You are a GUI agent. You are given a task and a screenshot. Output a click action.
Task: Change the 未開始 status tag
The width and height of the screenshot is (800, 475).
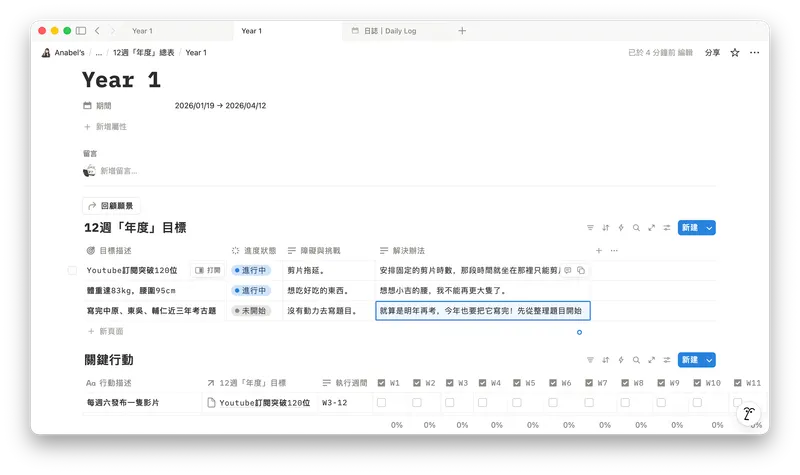pyautogui.click(x=250, y=311)
